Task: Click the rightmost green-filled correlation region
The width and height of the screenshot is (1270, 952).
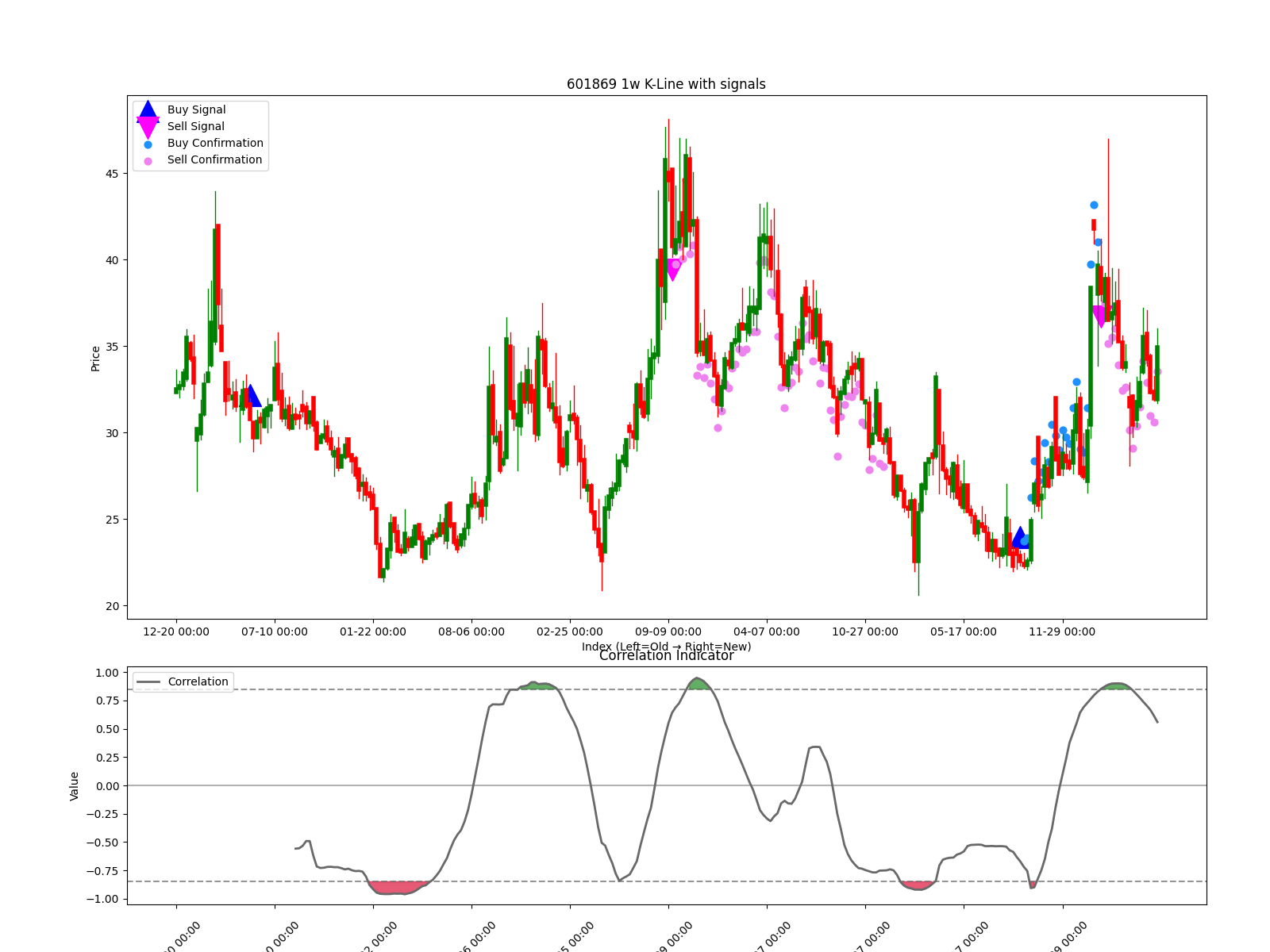Action: (1118, 686)
